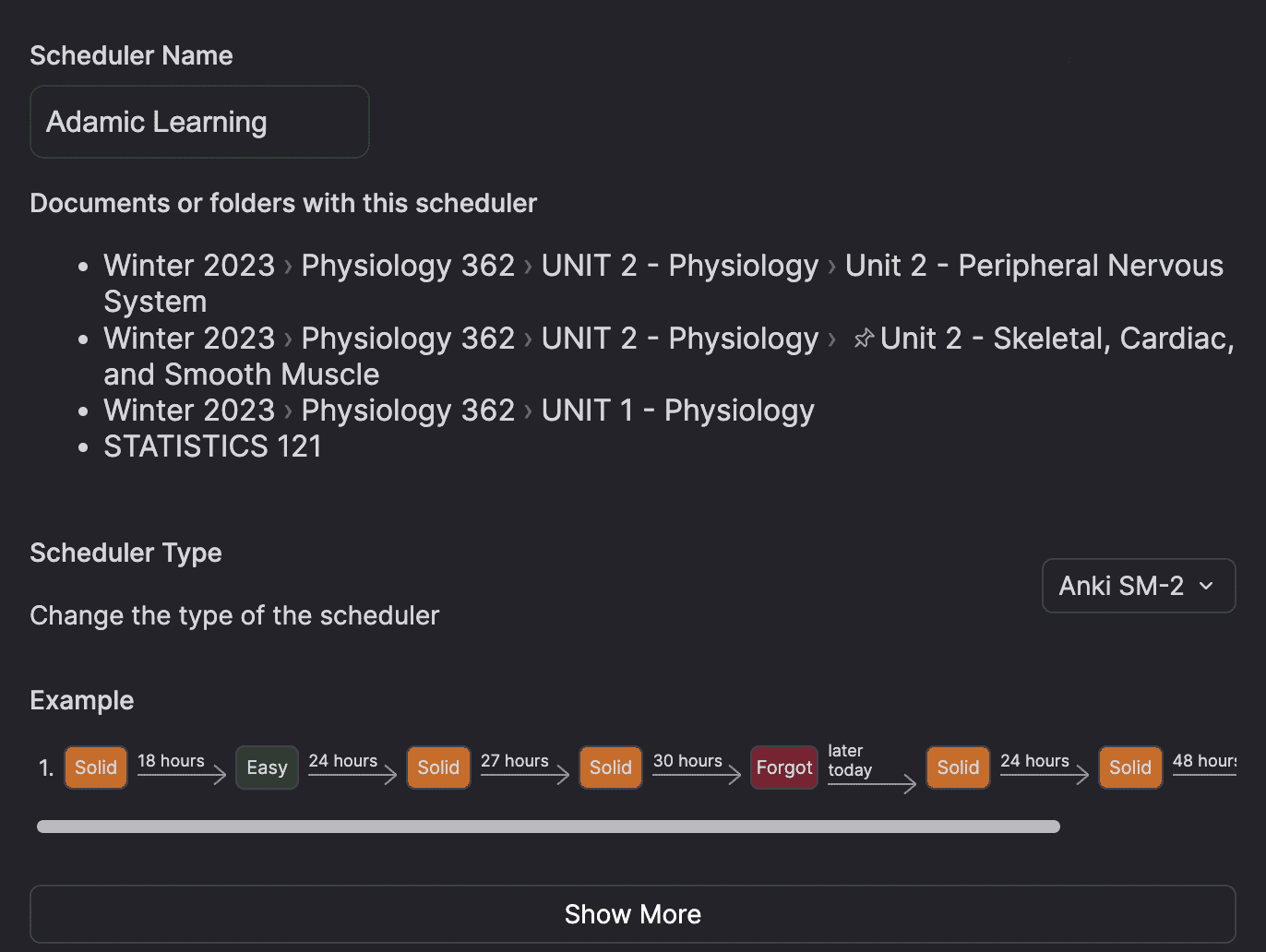Open Unit 2 - Skeletal, Cardiac, and Smooth Muscle
1266x952 pixels.
pyautogui.click(x=1057, y=339)
